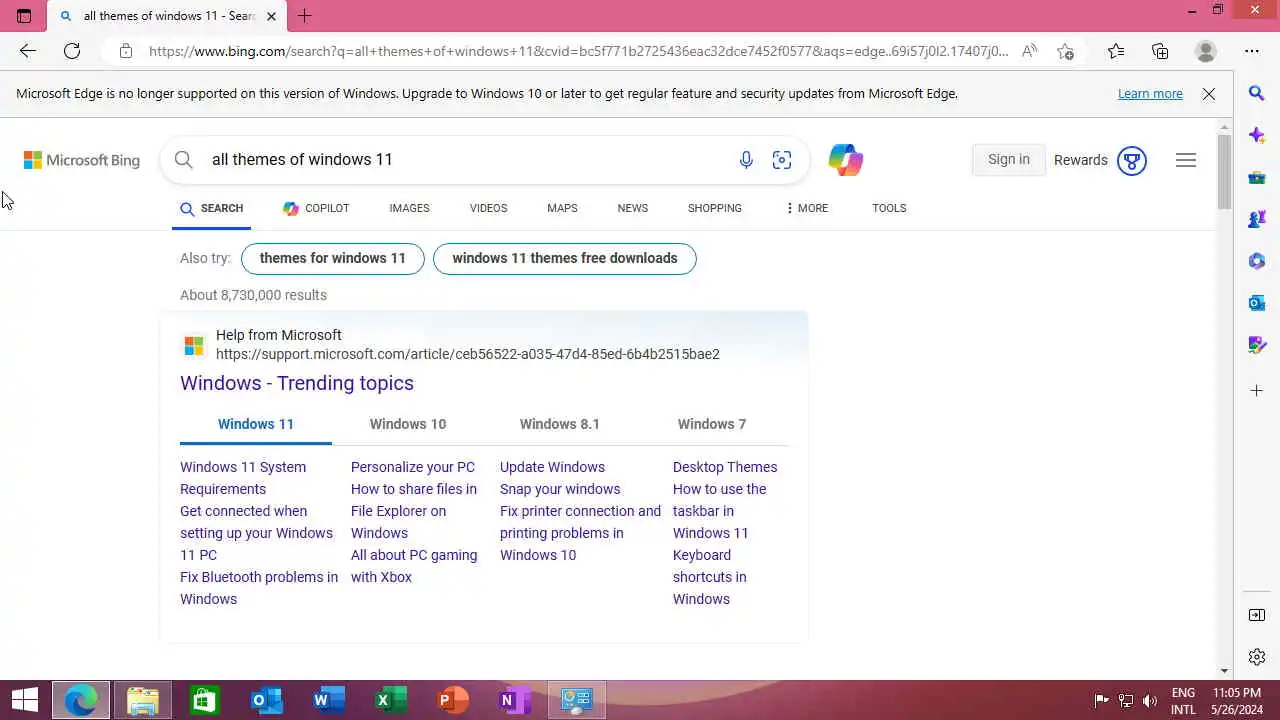
Task: Click 'windows 11 themes free downloads' suggestion
Action: tap(565, 258)
